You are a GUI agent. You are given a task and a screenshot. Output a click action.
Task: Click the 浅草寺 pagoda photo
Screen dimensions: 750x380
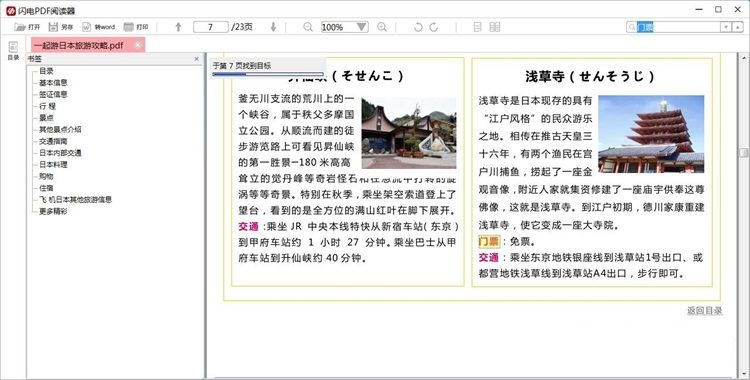coord(651,134)
